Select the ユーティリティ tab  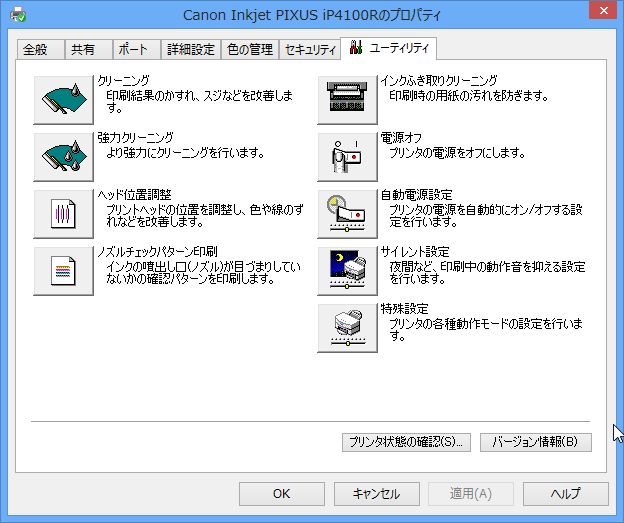click(389, 48)
